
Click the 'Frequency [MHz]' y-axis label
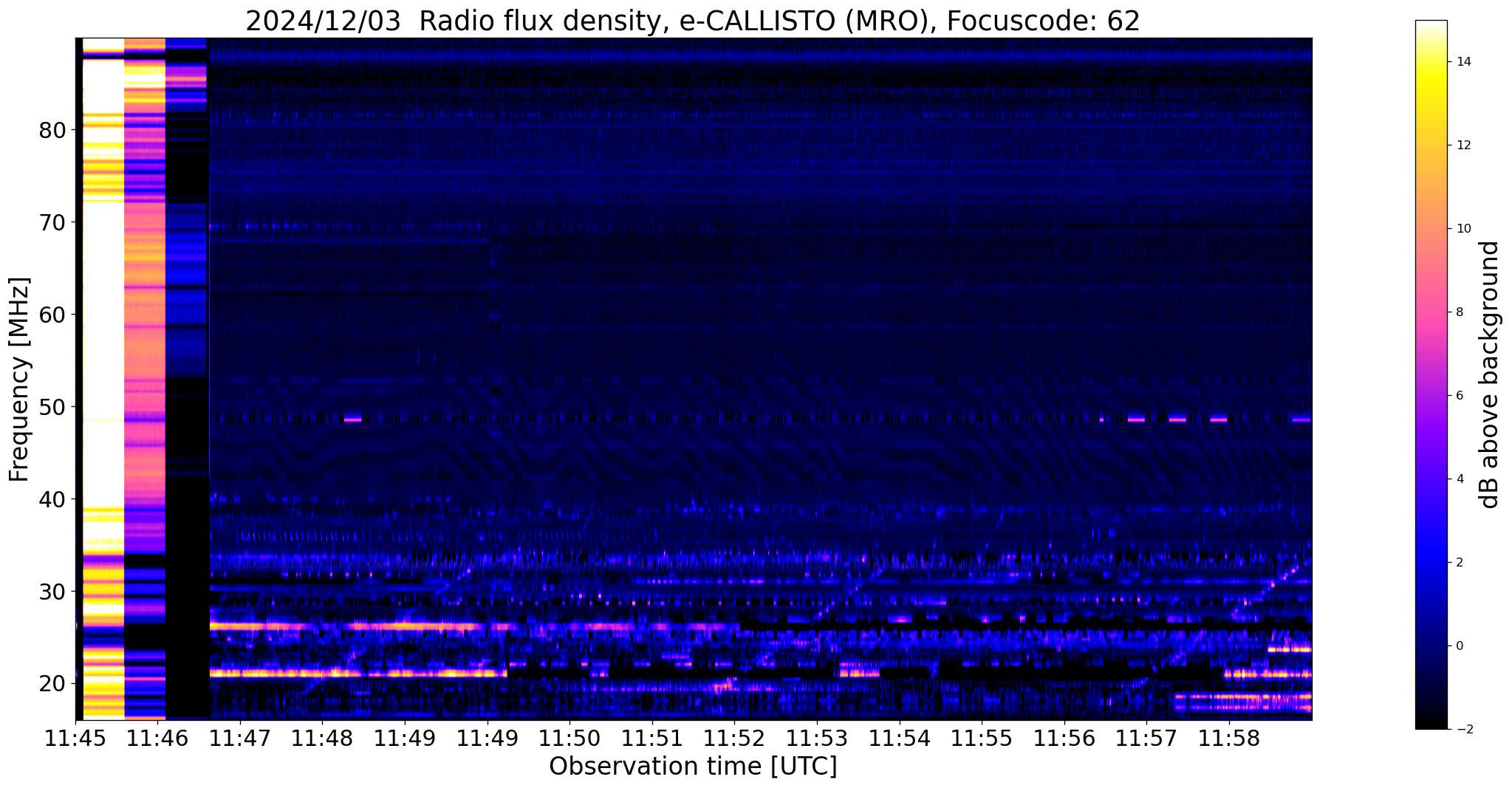click(x=20, y=380)
